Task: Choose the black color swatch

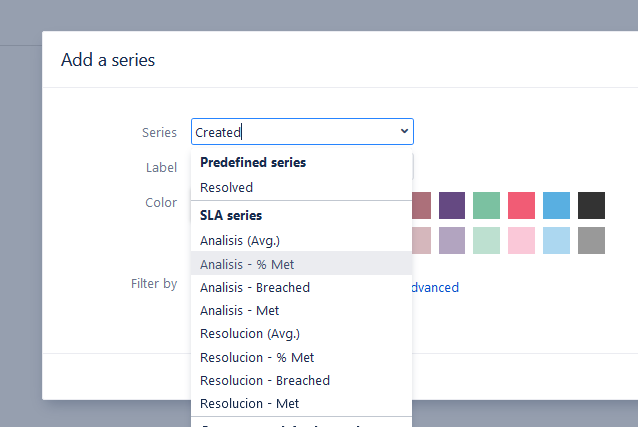Action: (x=591, y=205)
